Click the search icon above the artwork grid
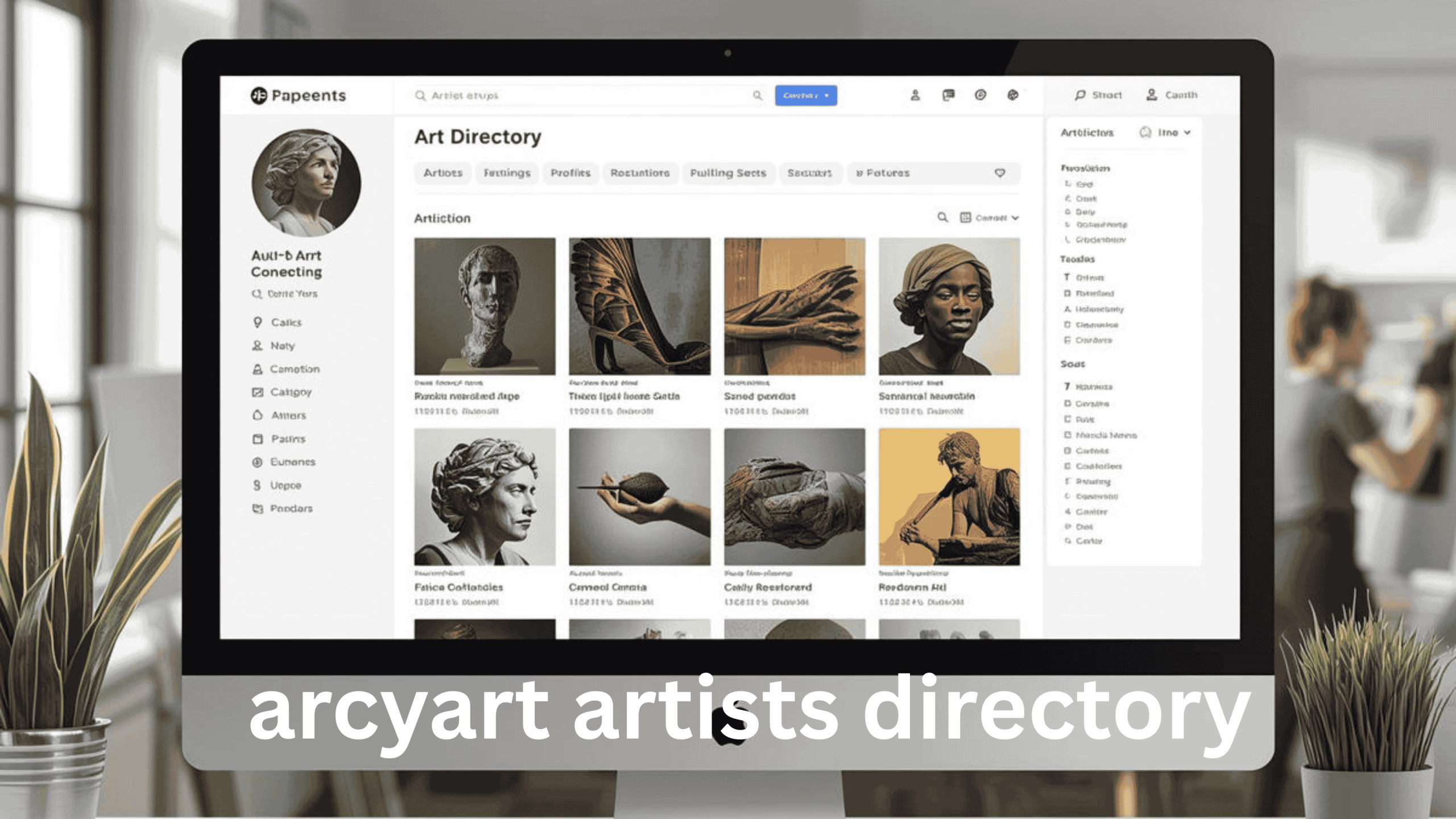Screen dimensions: 1456x819 (942, 218)
